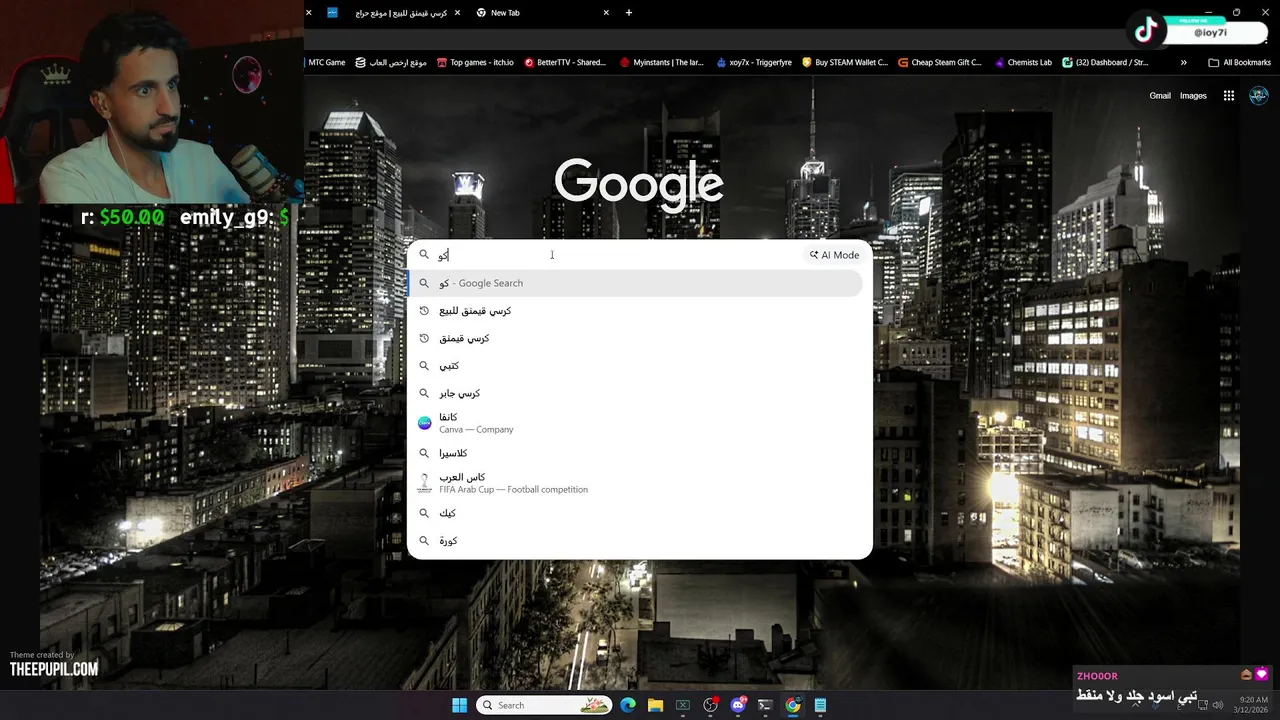Viewport: 1280px width, 720px height.
Task: Open the Chemists Lab bookmark
Action: (1023, 62)
